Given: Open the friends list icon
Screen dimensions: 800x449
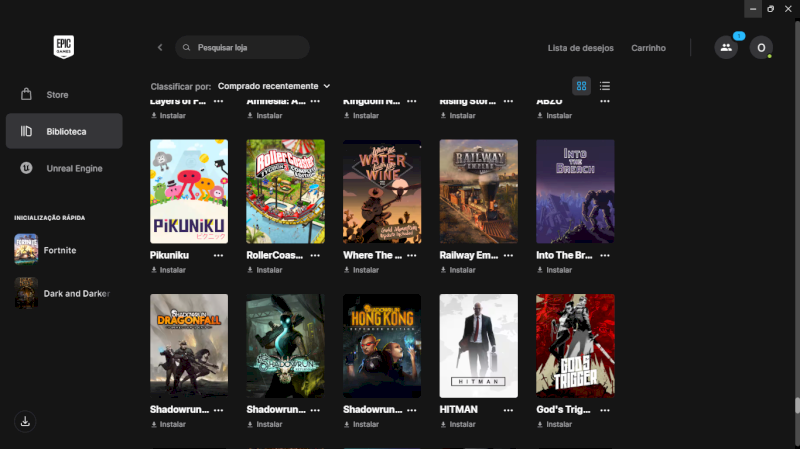Looking at the screenshot, I should pos(726,47).
